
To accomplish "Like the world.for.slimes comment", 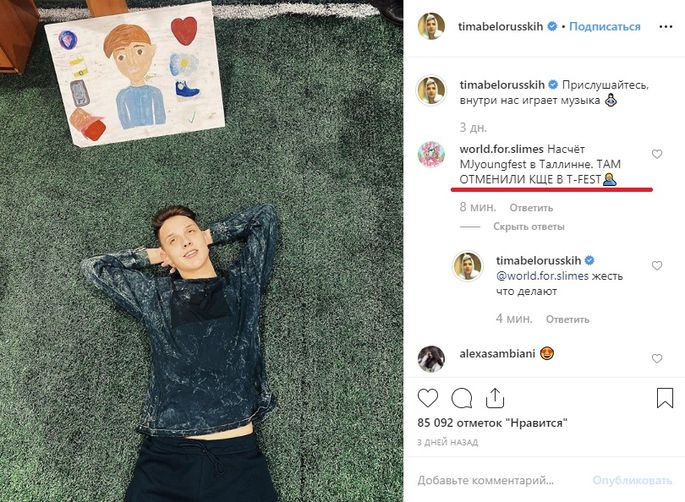I will coord(657,154).
